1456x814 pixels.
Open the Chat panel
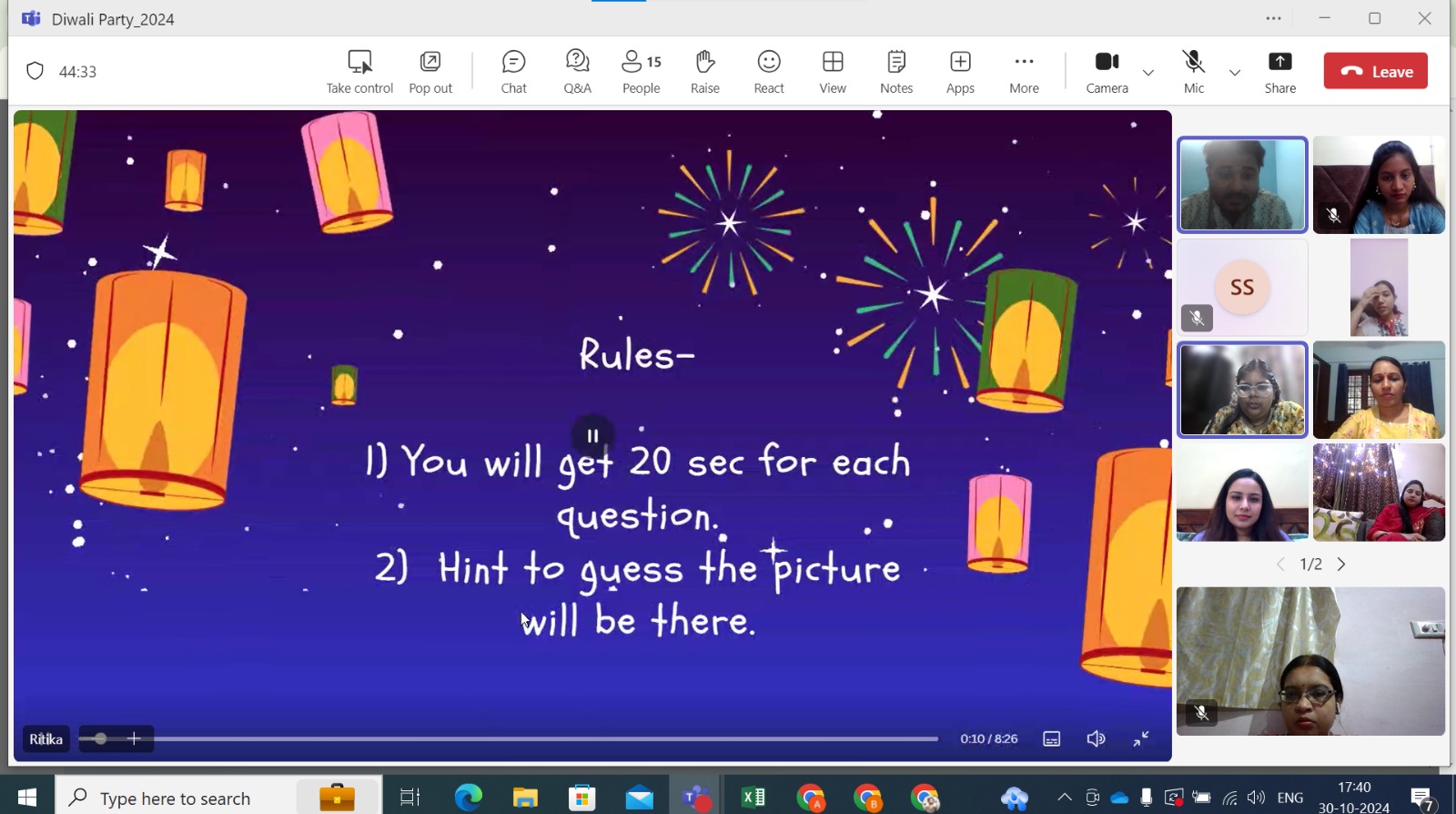[x=514, y=72]
